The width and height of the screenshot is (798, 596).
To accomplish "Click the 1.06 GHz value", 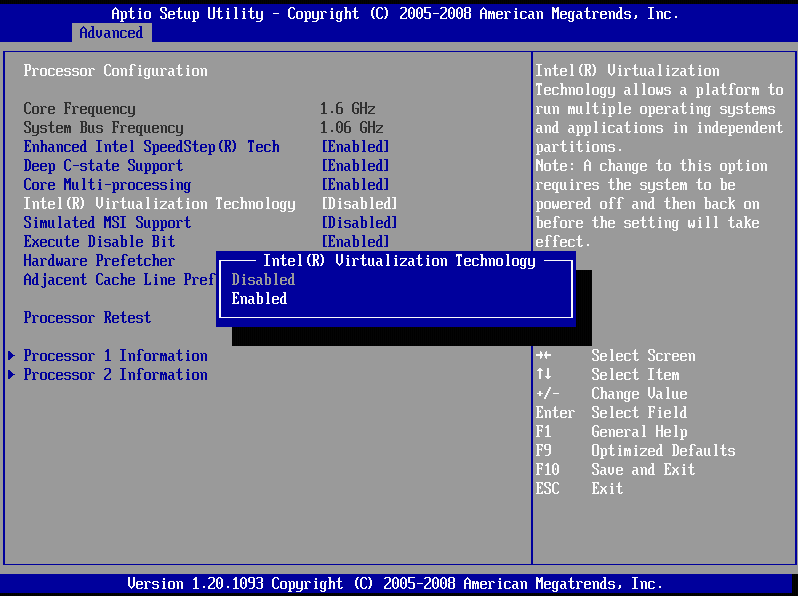I will coord(352,128).
